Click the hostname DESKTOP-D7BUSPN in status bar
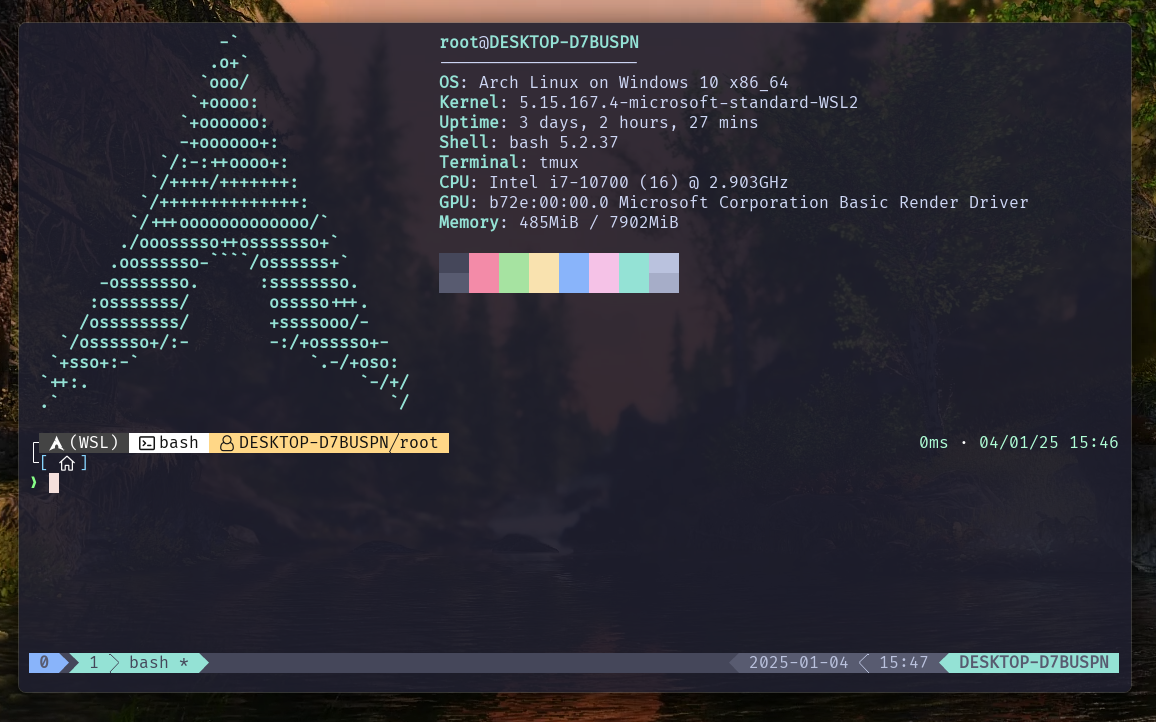 pos(1034,663)
